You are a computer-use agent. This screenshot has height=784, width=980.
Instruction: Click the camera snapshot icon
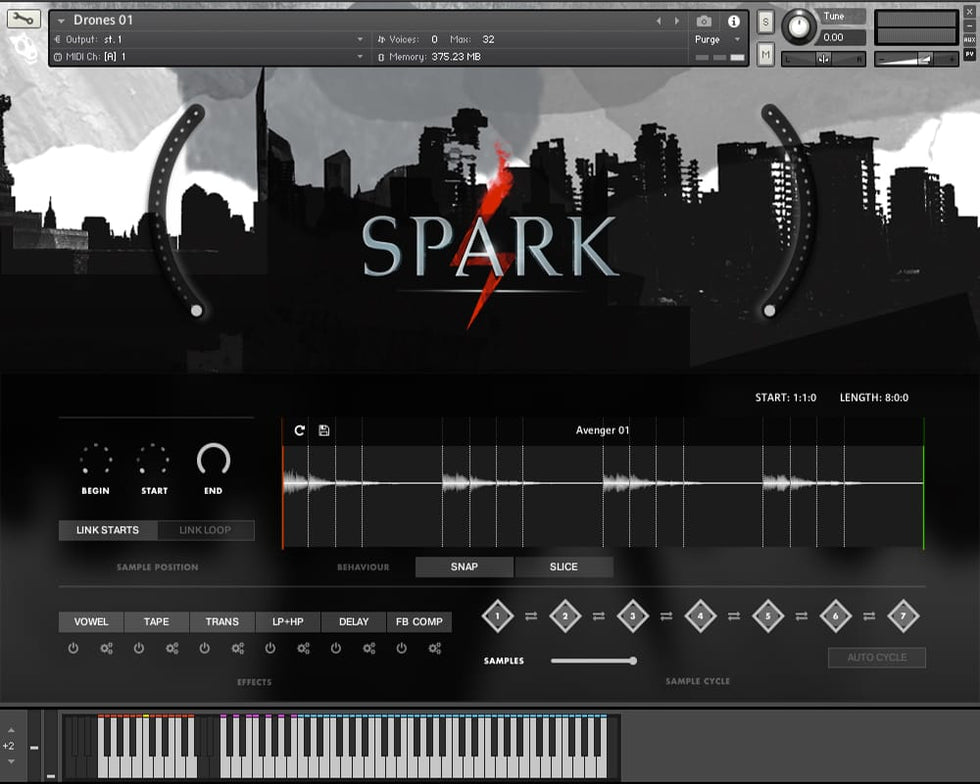(704, 21)
